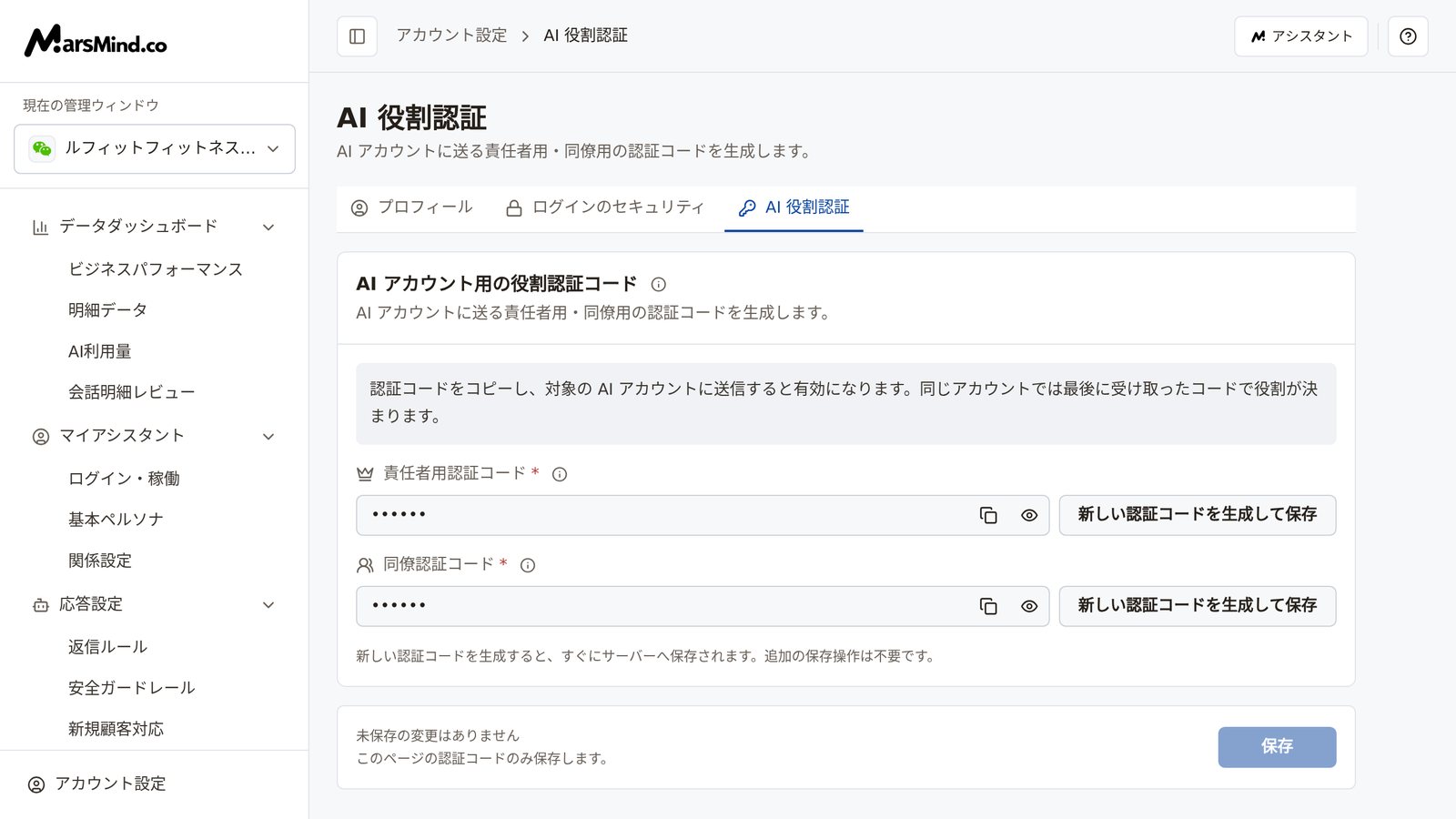Click the MarsMind.co logo
1456x819 pixels.
click(96, 41)
